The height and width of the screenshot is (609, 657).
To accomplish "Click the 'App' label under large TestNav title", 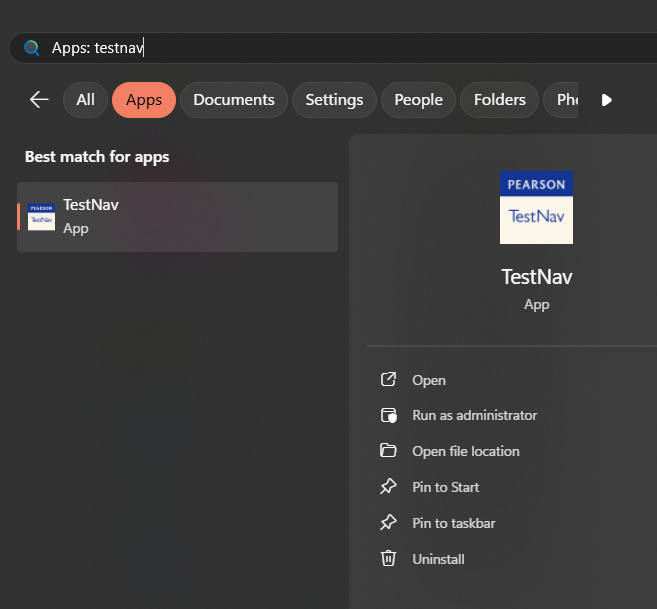I will (536, 305).
